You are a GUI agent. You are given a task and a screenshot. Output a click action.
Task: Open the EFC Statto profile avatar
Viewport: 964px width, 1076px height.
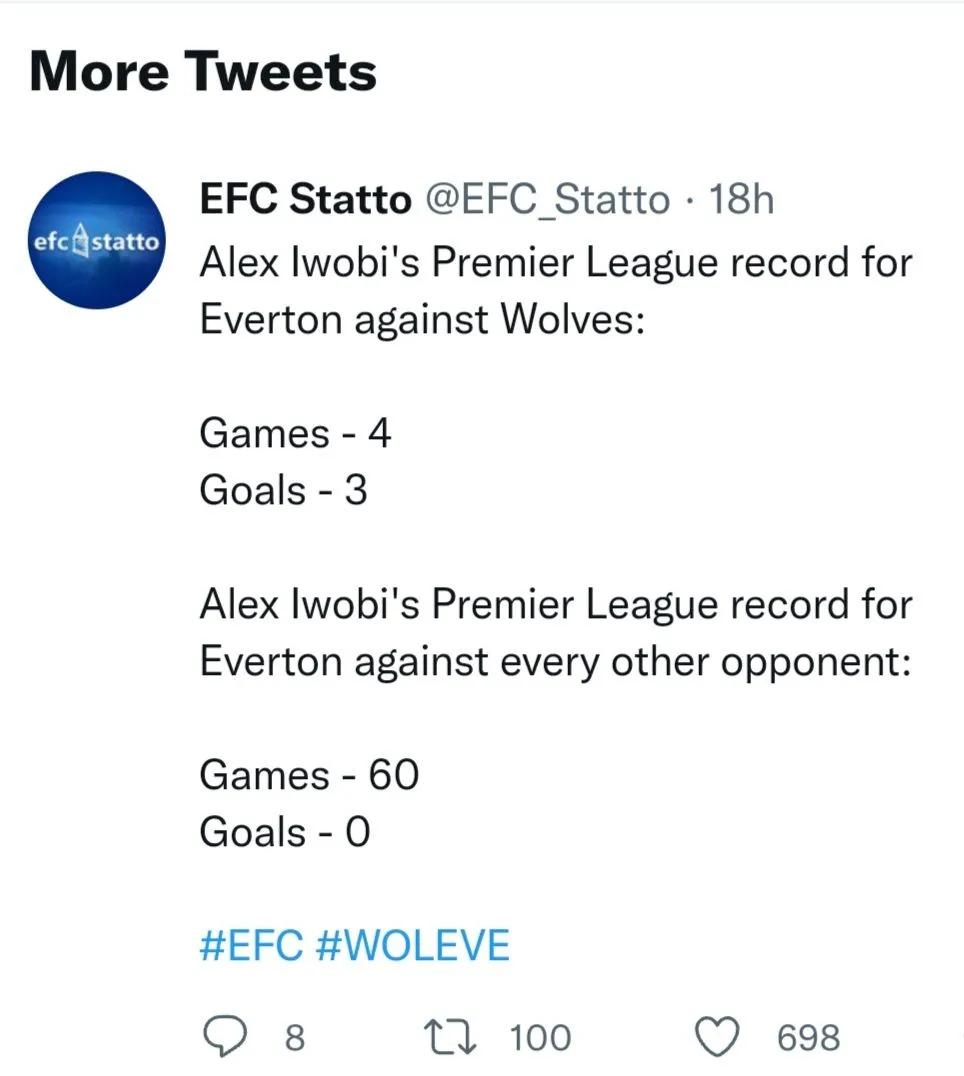(96, 241)
